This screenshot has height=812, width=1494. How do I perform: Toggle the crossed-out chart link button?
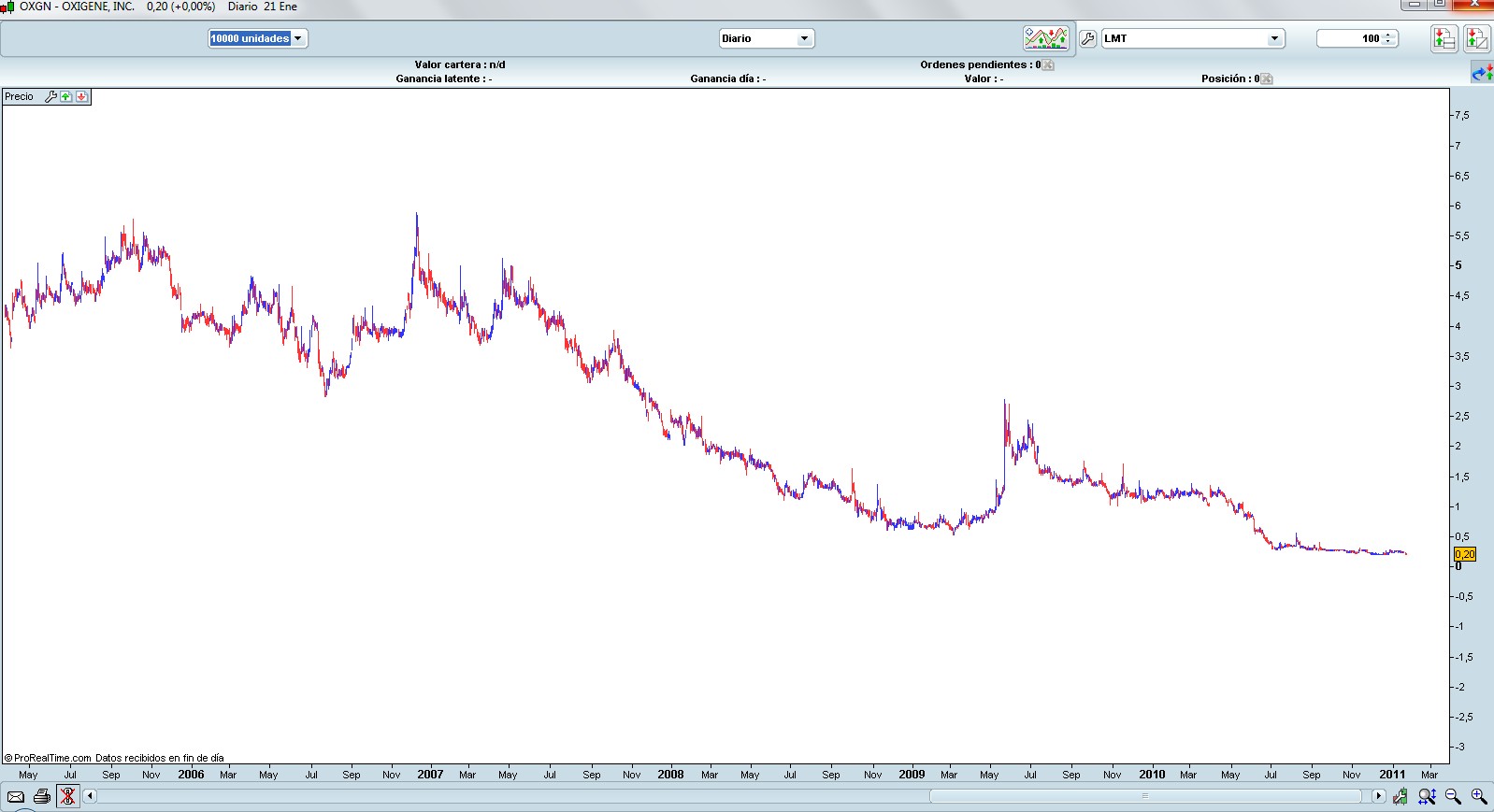coord(67,796)
